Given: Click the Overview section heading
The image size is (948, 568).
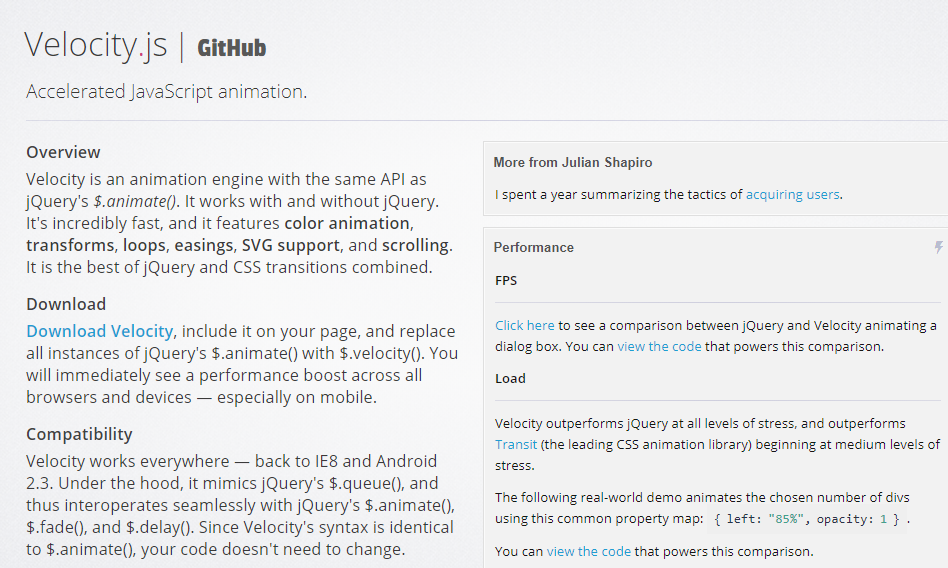Looking at the screenshot, I should 63,152.
